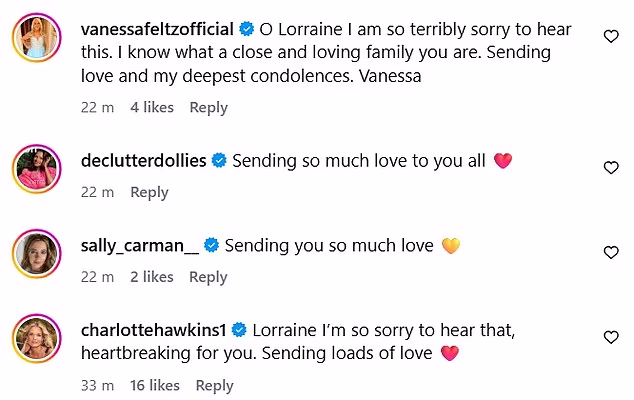This screenshot has height=400, width=634.
Task: Open the vanessafeltzofficial username link
Action: tap(157, 29)
